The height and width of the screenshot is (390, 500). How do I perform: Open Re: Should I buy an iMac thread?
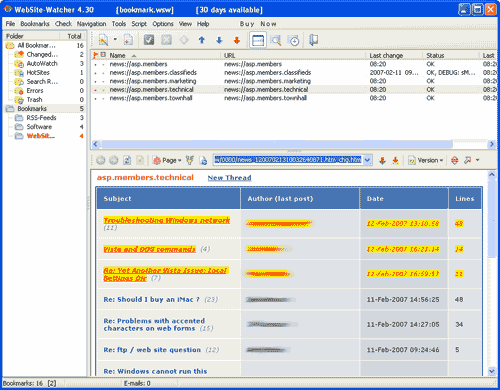(152, 299)
